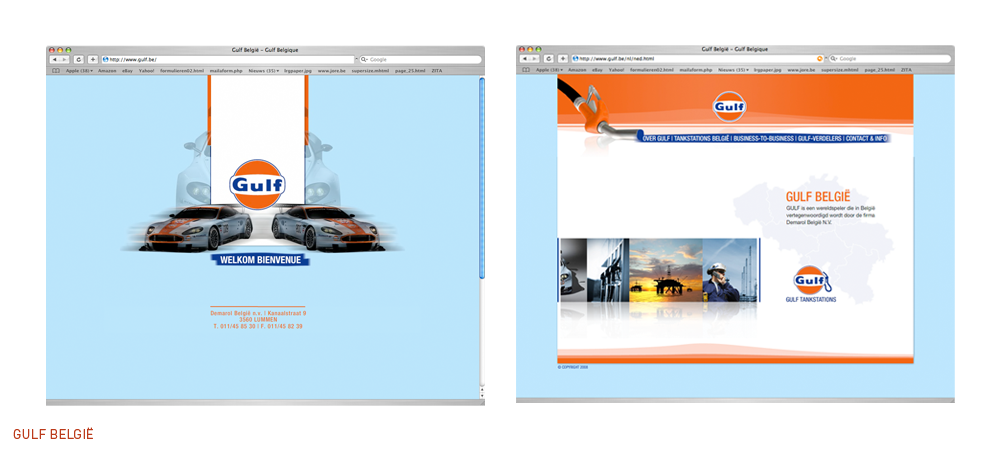Click the address bar showing gulf.be/nl/ned.html
This screenshot has width=1000, height=450.
point(698,59)
